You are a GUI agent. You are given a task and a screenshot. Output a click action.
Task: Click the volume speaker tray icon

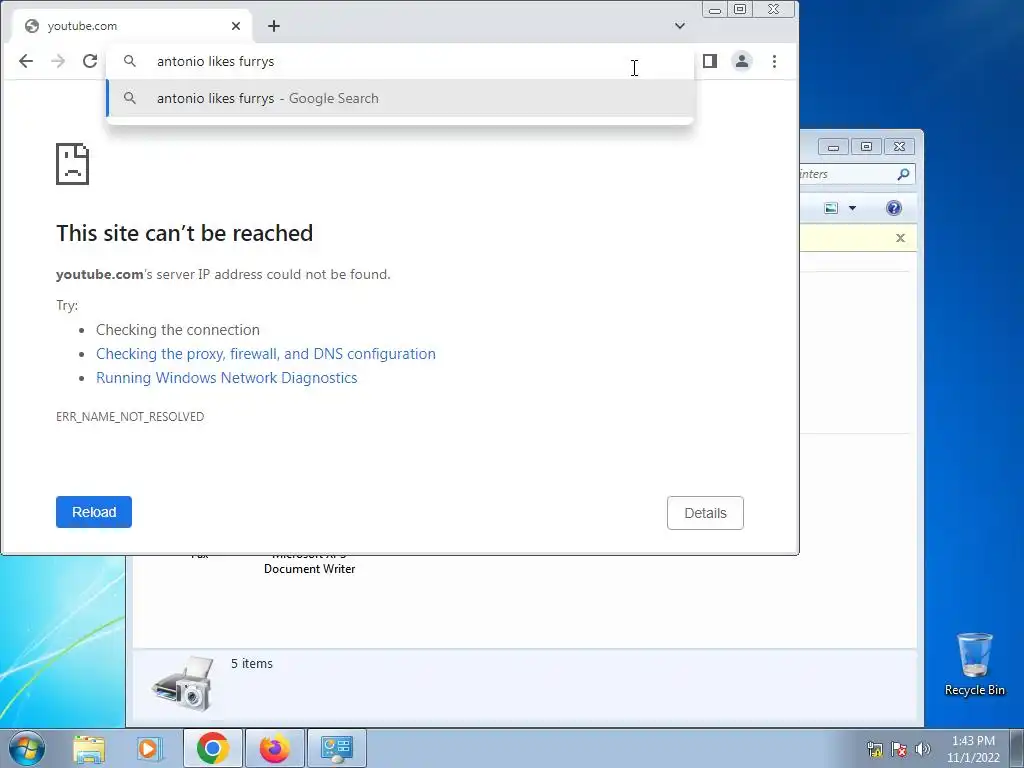(x=923, y=749)
